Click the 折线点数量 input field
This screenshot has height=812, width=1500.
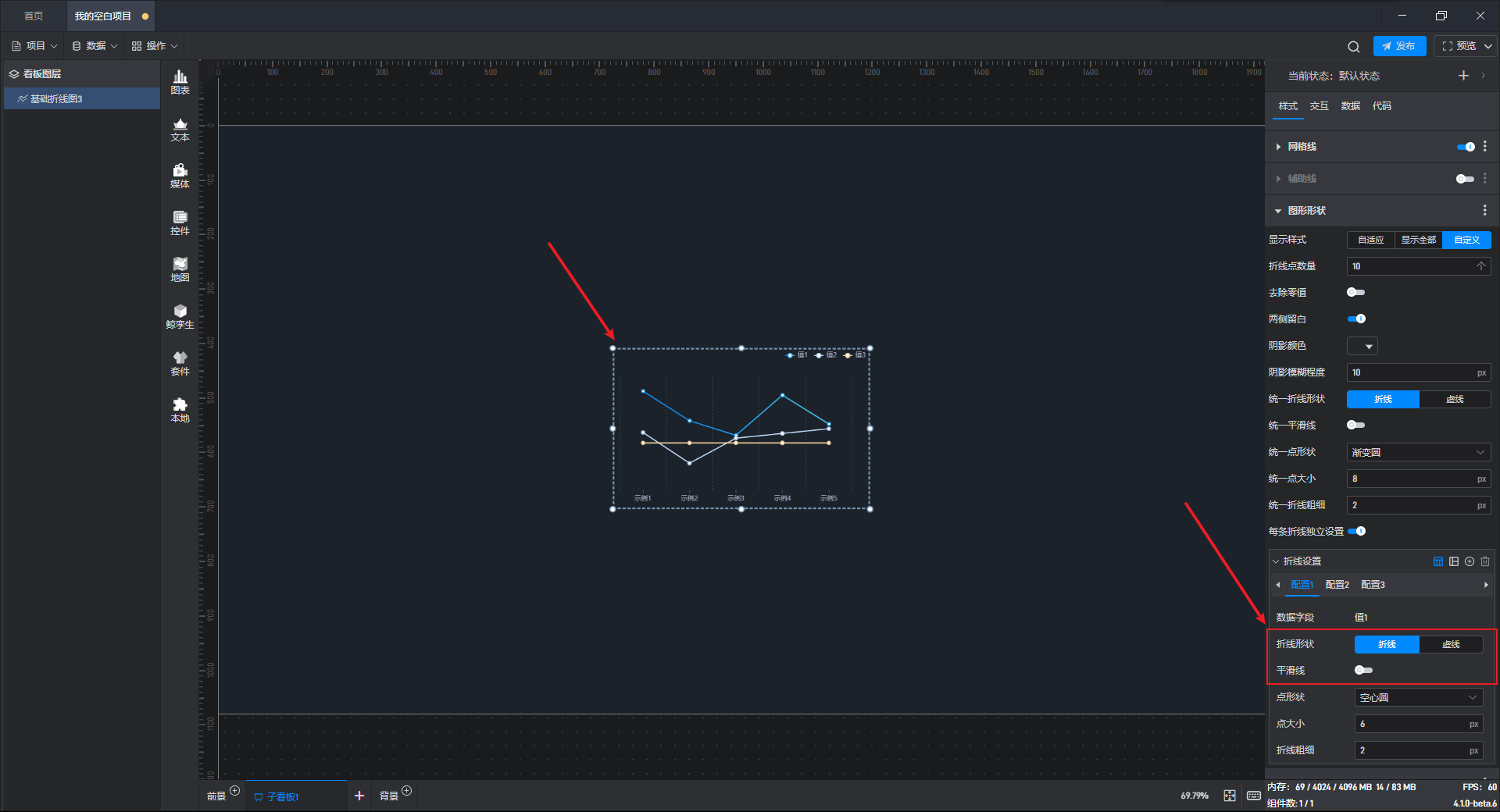pos(1419,266)
